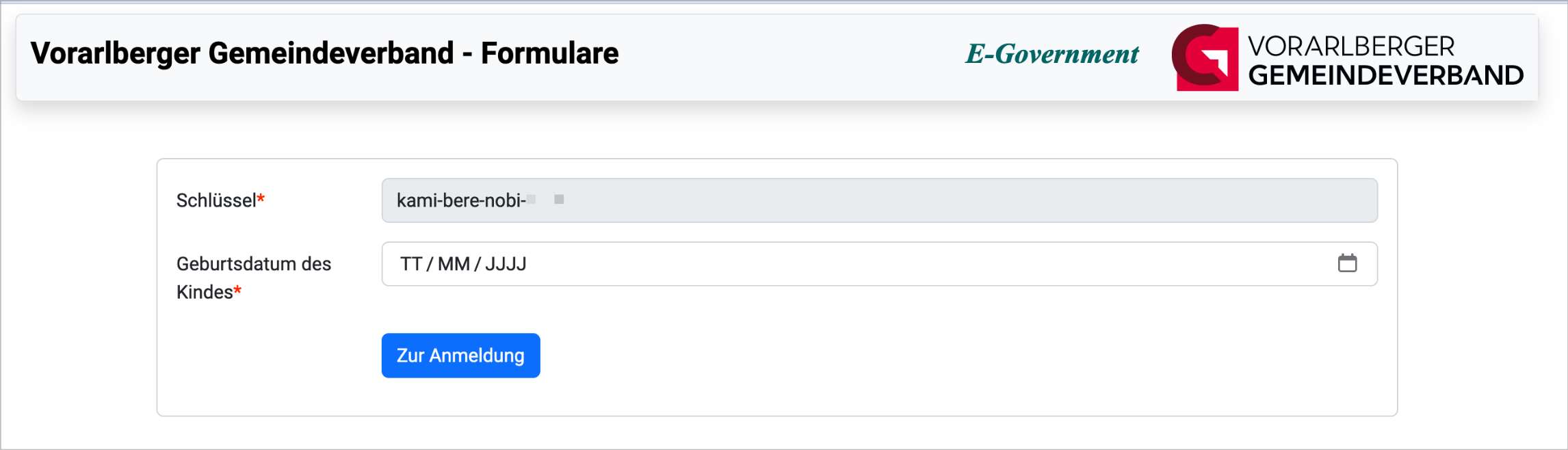Select the MM month segment
Screen dimensions: 1568x450
[454, 264]
